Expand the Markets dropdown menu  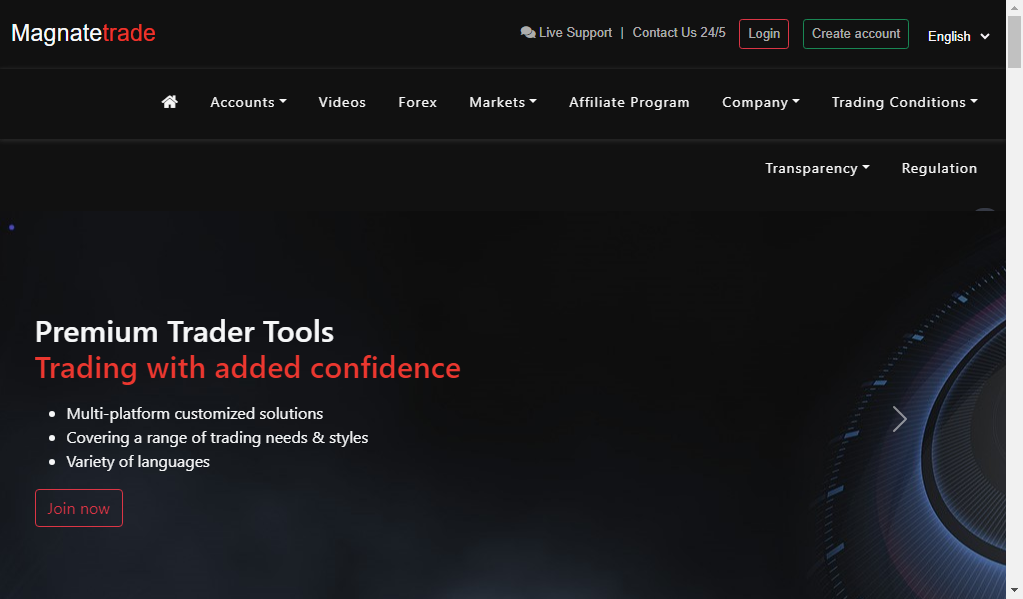click(503, 102)
